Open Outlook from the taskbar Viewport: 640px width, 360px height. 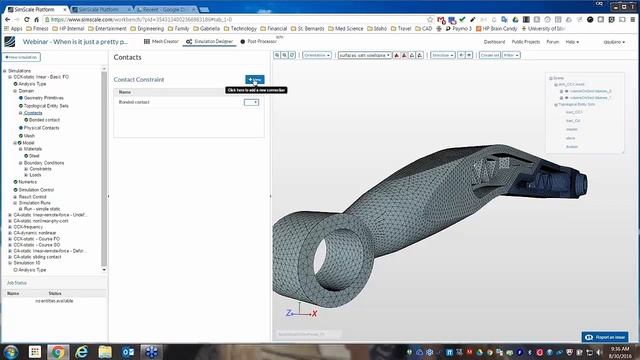[x=128, y=352]
